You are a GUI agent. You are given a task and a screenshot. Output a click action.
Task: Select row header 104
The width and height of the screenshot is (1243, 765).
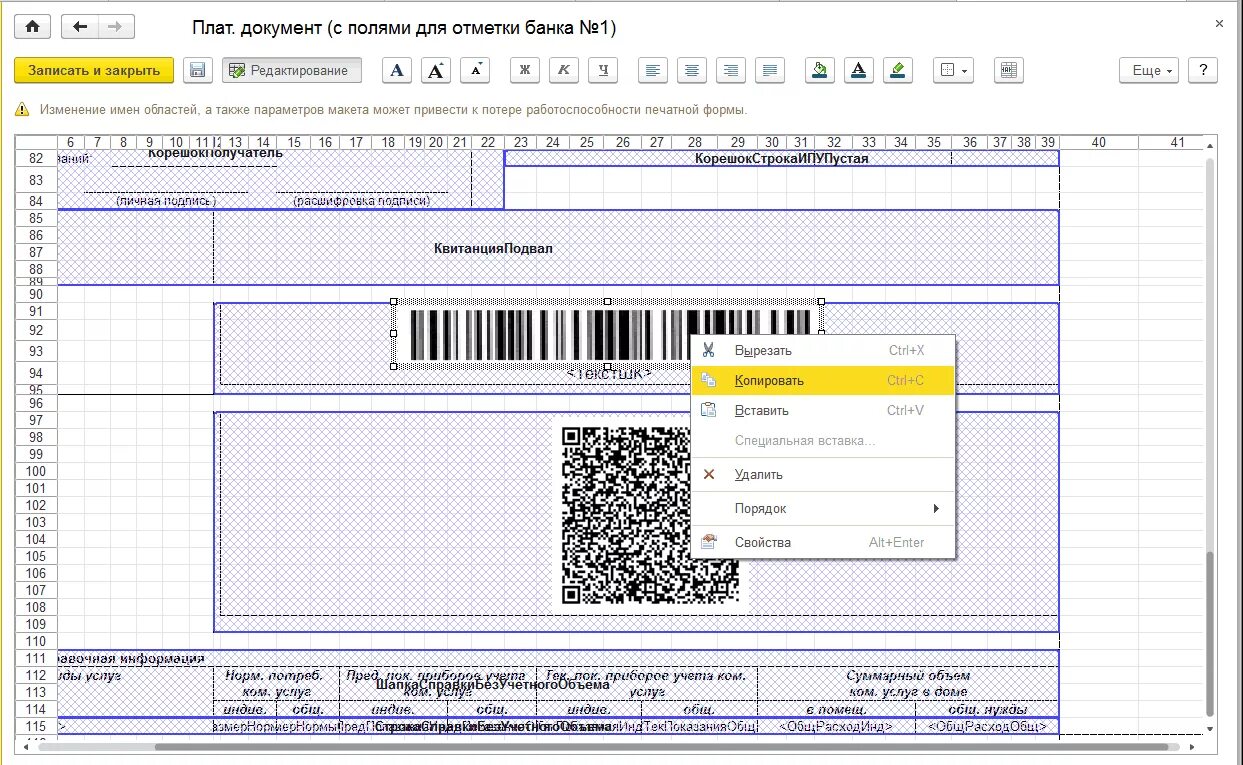pyautogui.click(x=36, y=539)
